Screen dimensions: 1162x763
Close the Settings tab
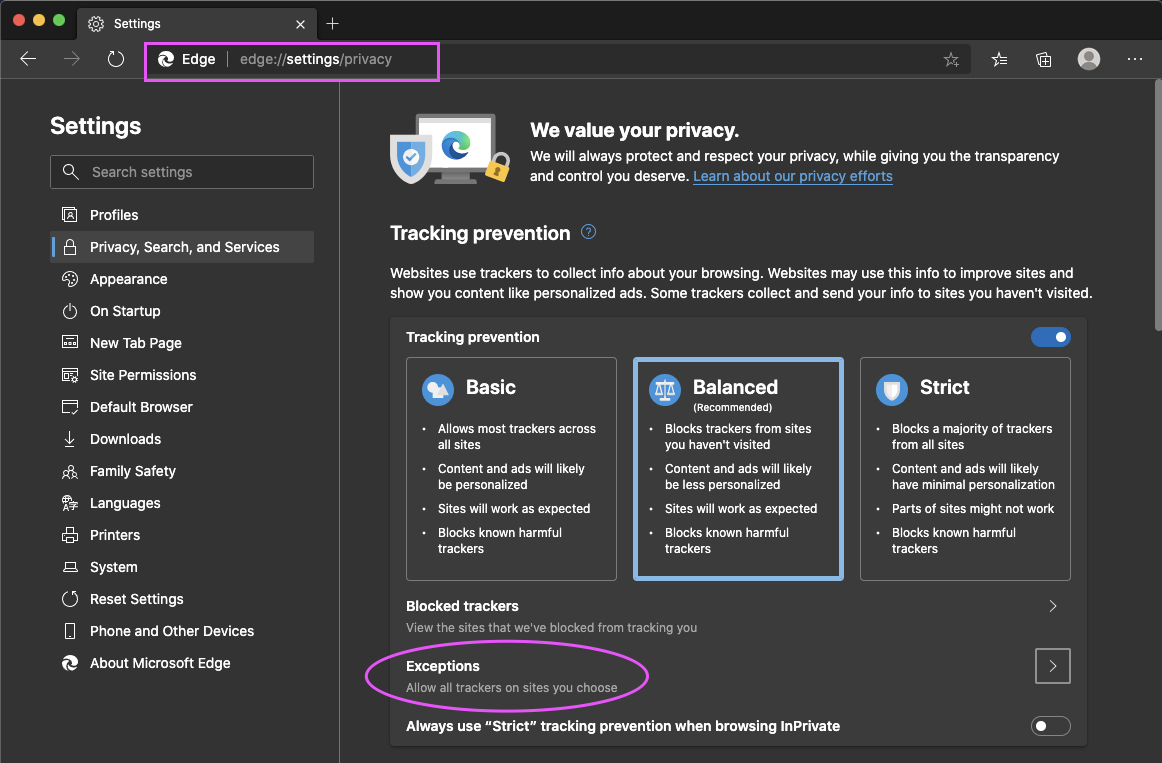click(x=300, y=24)
